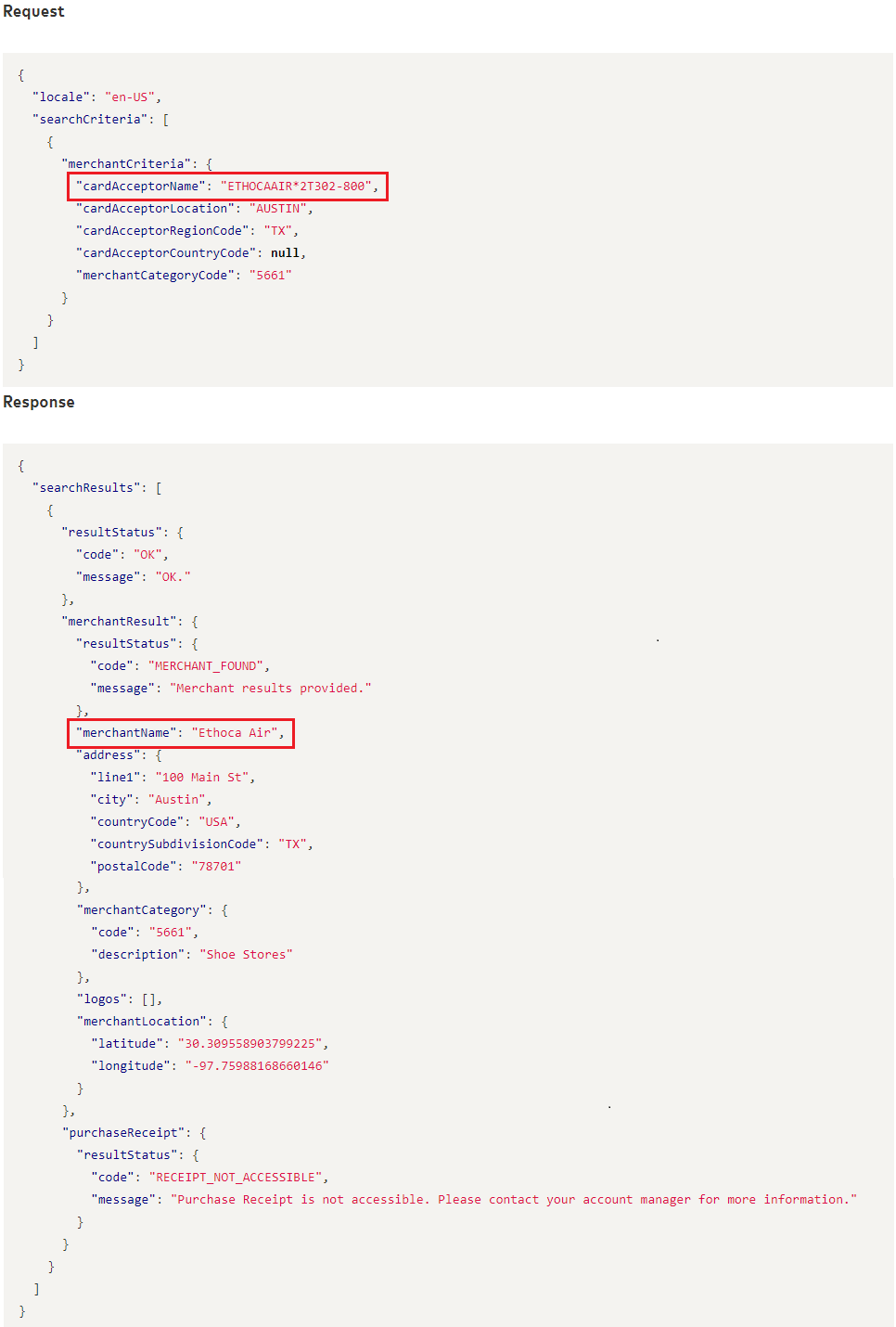The image size is (896, 1327).
Task: Click the cardAcceptorRegionCode key
Action: click(x=162, y=231)
